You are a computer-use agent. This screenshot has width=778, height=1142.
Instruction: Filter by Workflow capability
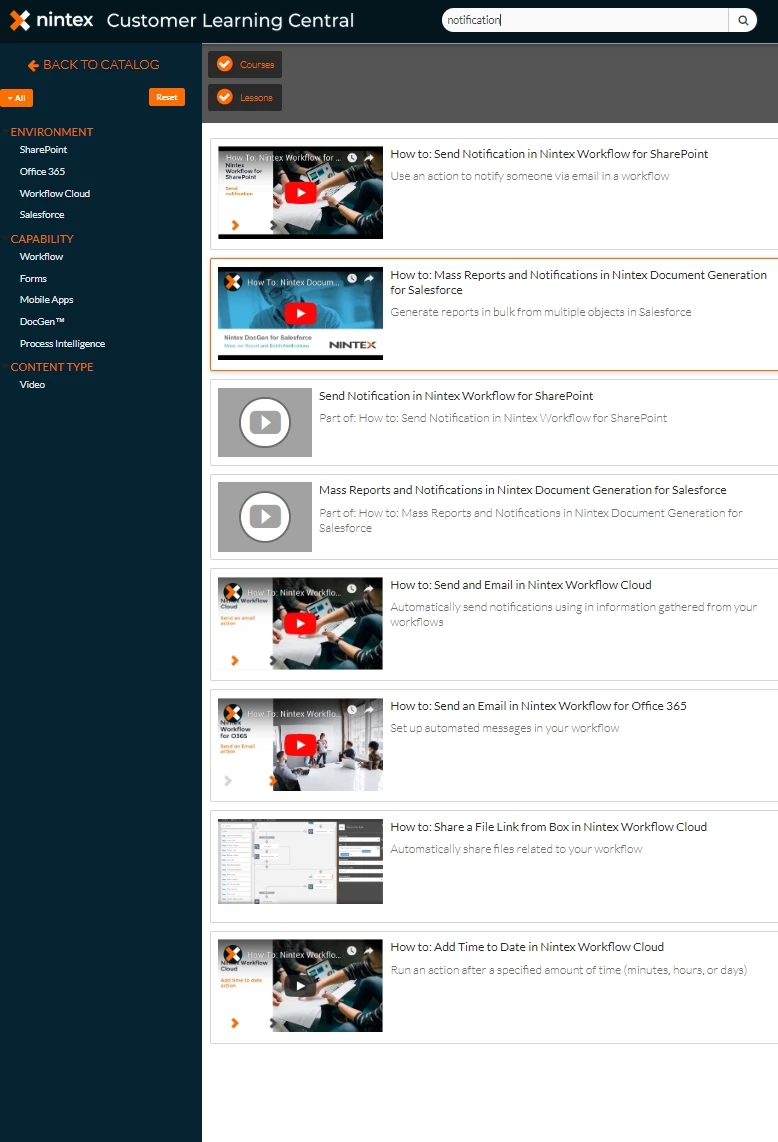tap(42, 256)
